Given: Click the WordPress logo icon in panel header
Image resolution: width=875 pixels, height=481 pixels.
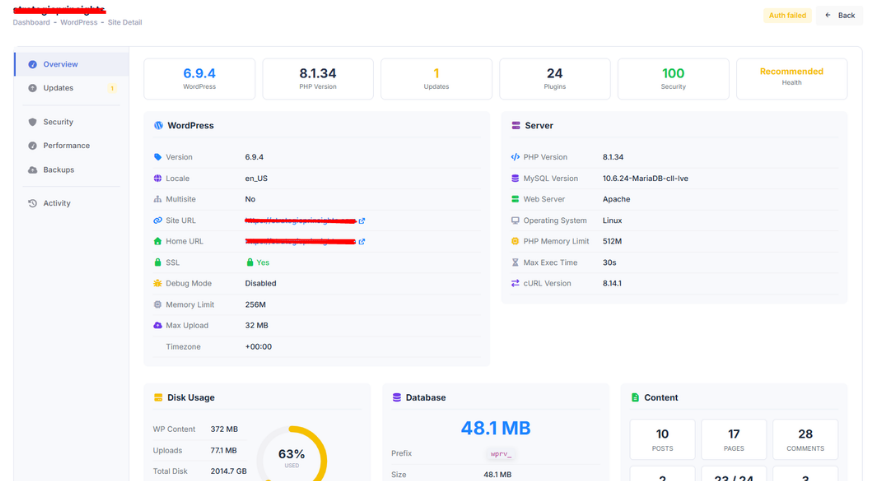Looking at the screenshot, I should (x=158, y=126).
